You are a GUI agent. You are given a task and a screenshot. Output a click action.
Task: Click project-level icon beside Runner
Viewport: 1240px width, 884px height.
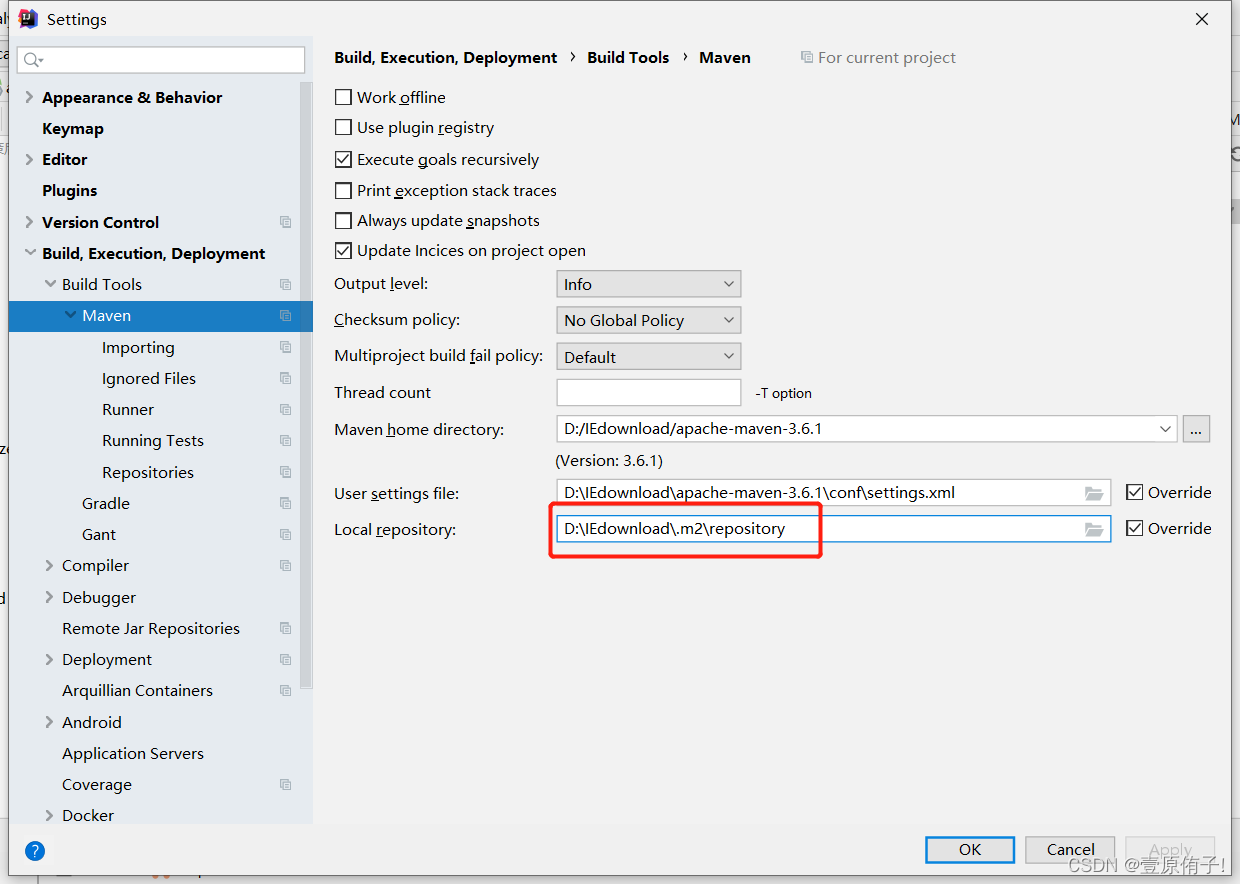[286, 409]
